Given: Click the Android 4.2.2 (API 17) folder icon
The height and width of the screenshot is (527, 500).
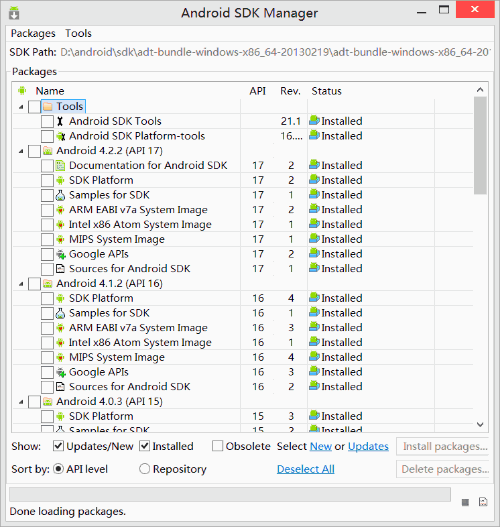Looking at the screenshot, I should [x=48, y=151].
